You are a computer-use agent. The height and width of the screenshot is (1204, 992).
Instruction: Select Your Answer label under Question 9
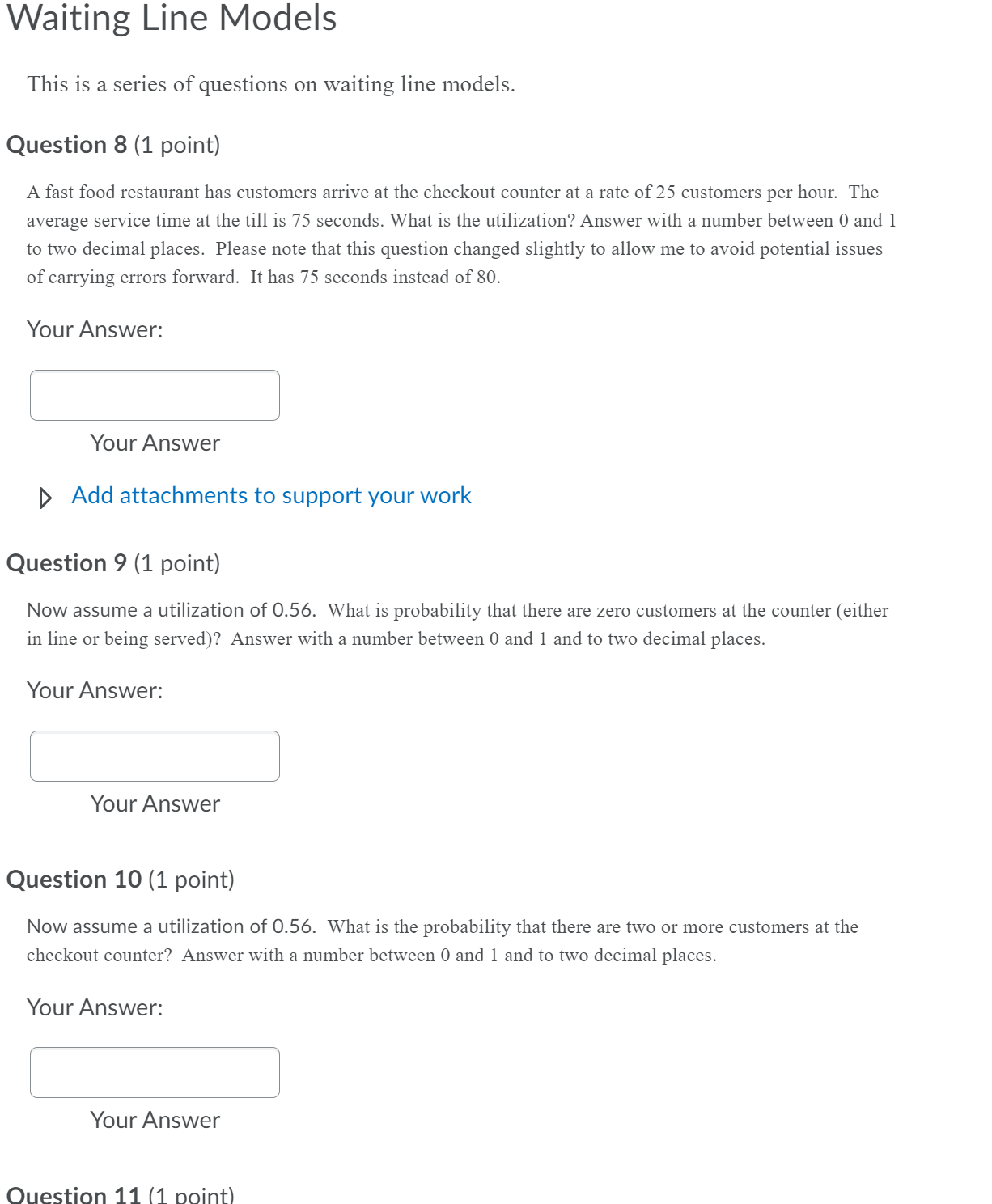155,804
